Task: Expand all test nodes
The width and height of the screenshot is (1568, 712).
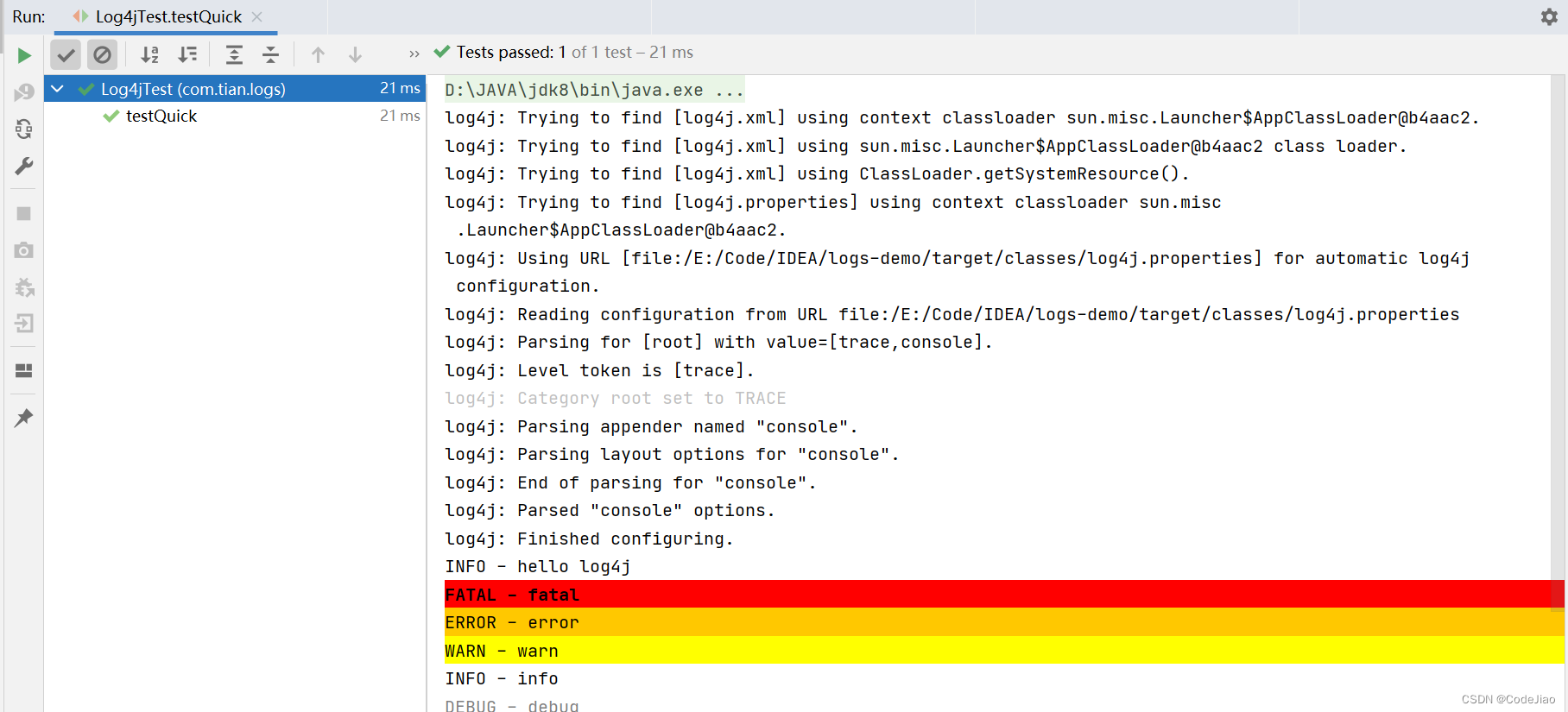Action: coord(234,55)
